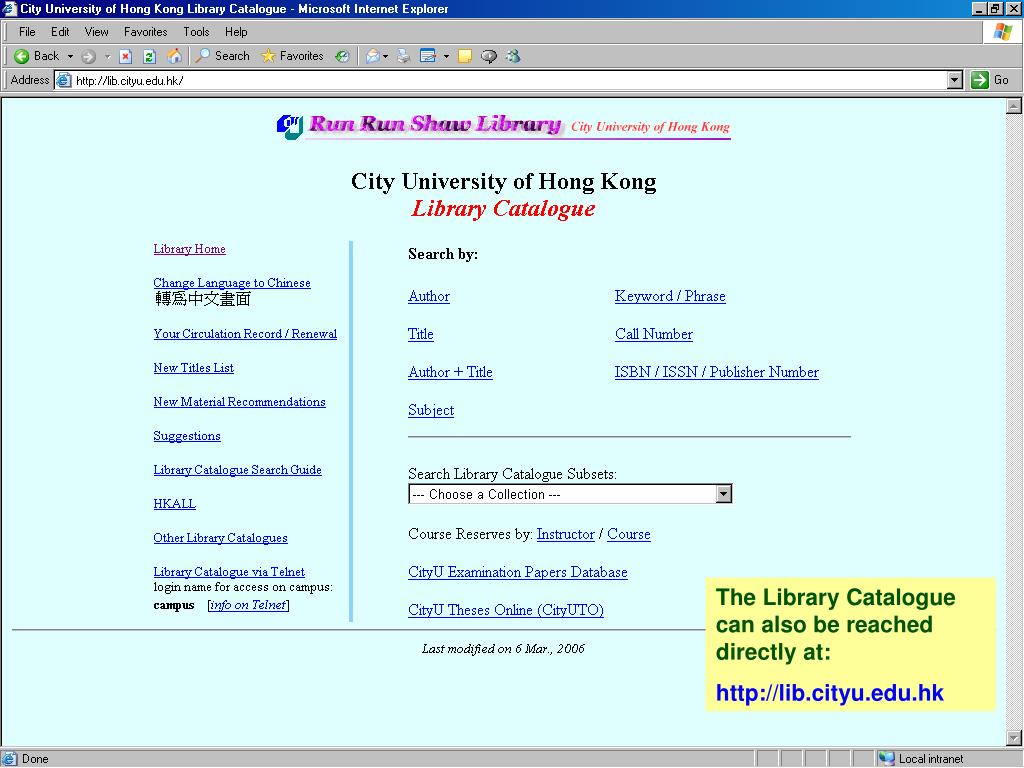
Task: Open CityU Examination Papers Database link
Action: [517, 572]
